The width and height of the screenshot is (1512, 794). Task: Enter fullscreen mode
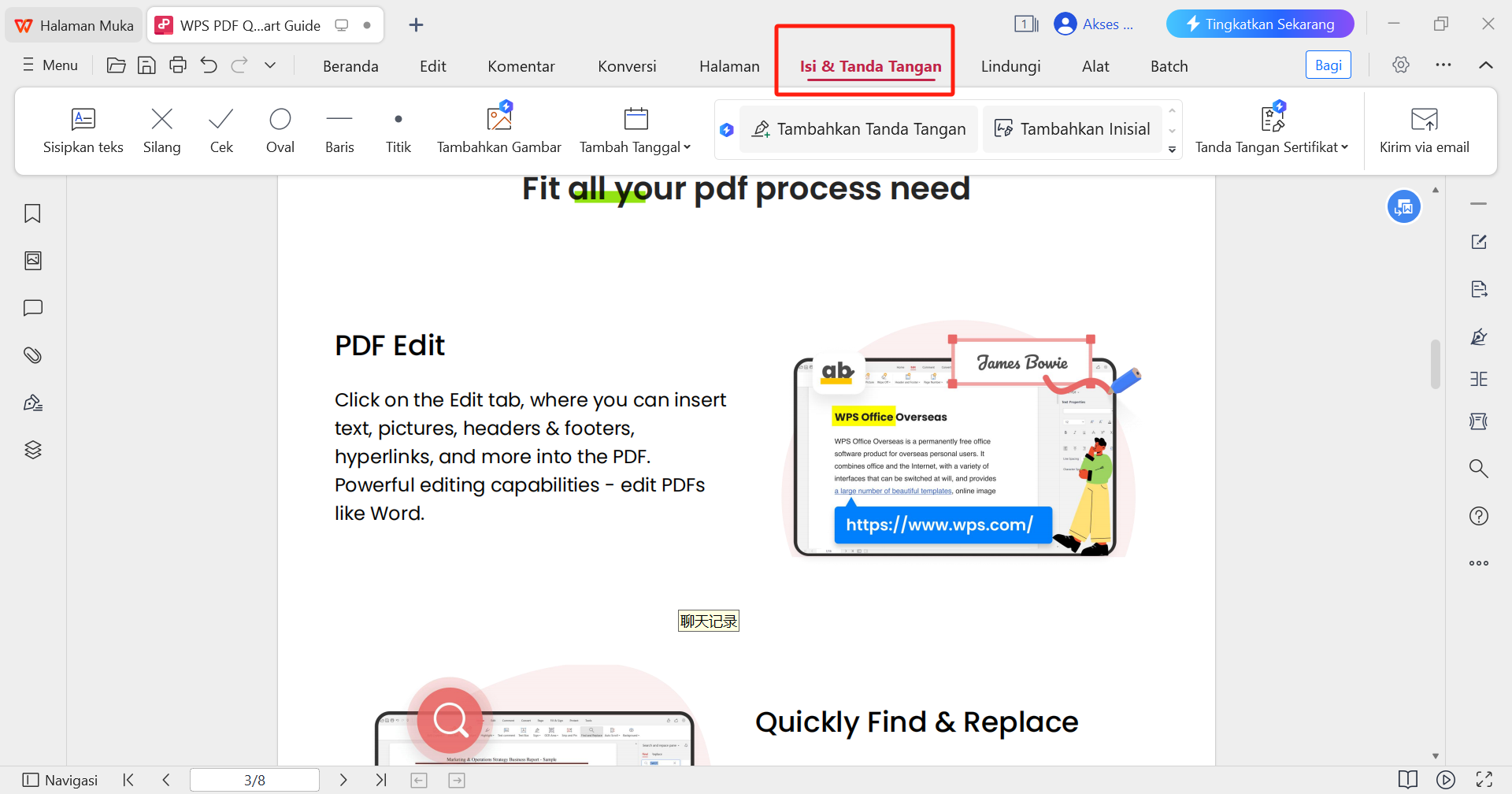coord(1484,780)
